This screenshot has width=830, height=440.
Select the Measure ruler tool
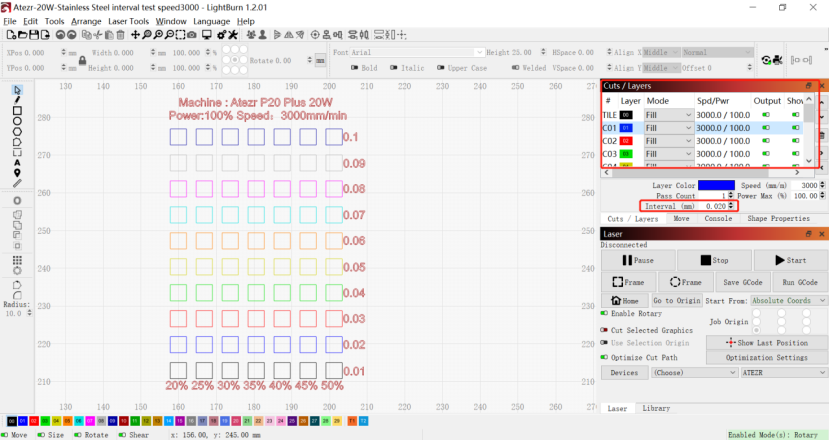point(17,184)
